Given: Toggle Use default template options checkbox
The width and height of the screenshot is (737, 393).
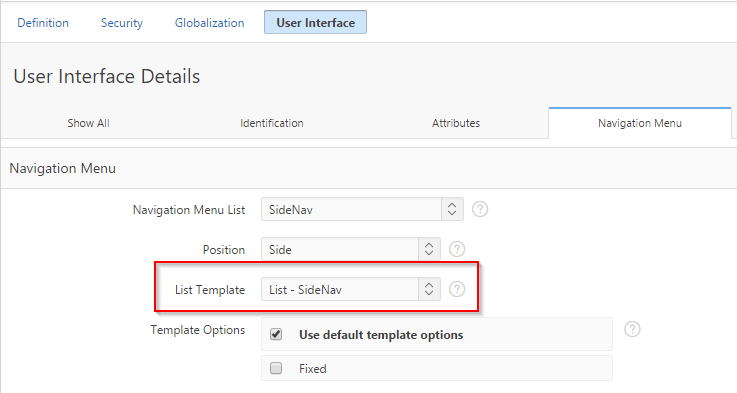Looking at the screenshot, I should coord(276,334).
